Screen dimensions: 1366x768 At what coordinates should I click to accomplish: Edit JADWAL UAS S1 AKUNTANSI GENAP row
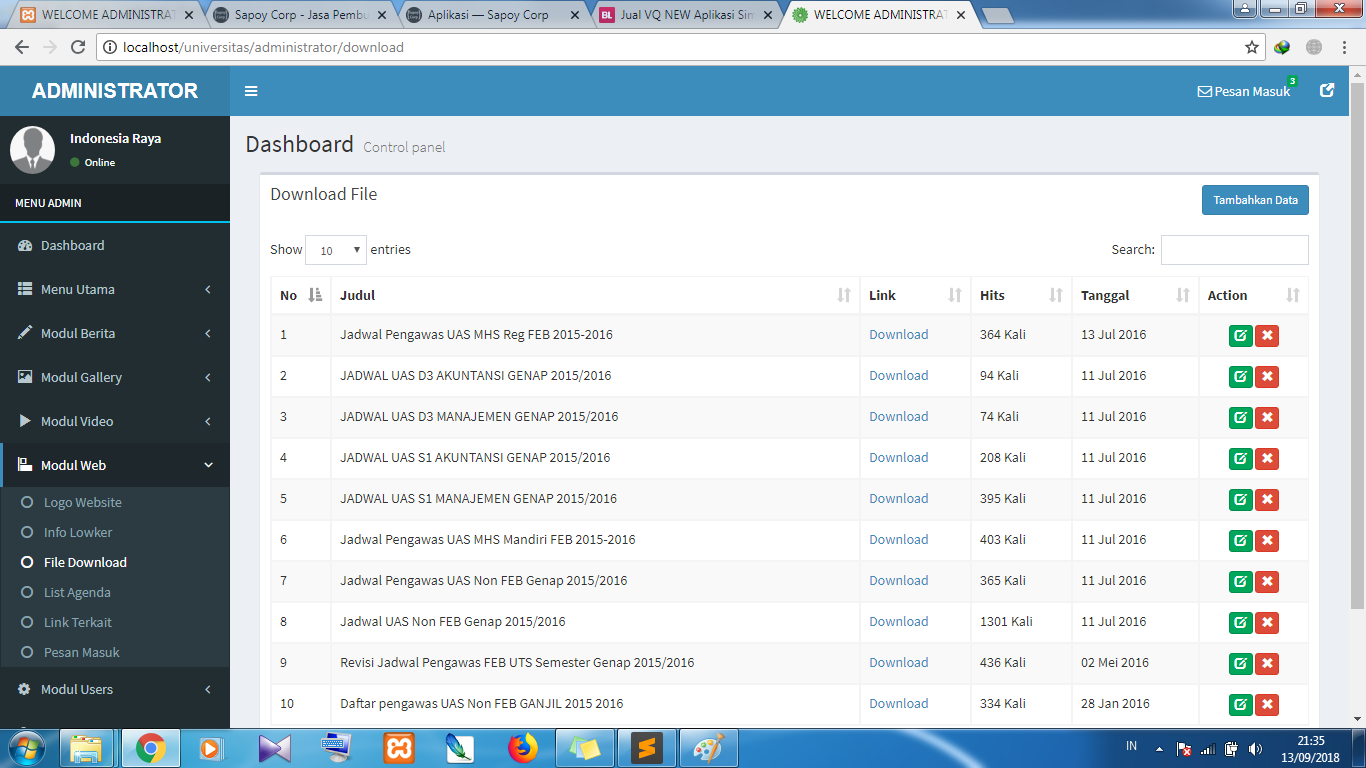tap(1240, 459)
